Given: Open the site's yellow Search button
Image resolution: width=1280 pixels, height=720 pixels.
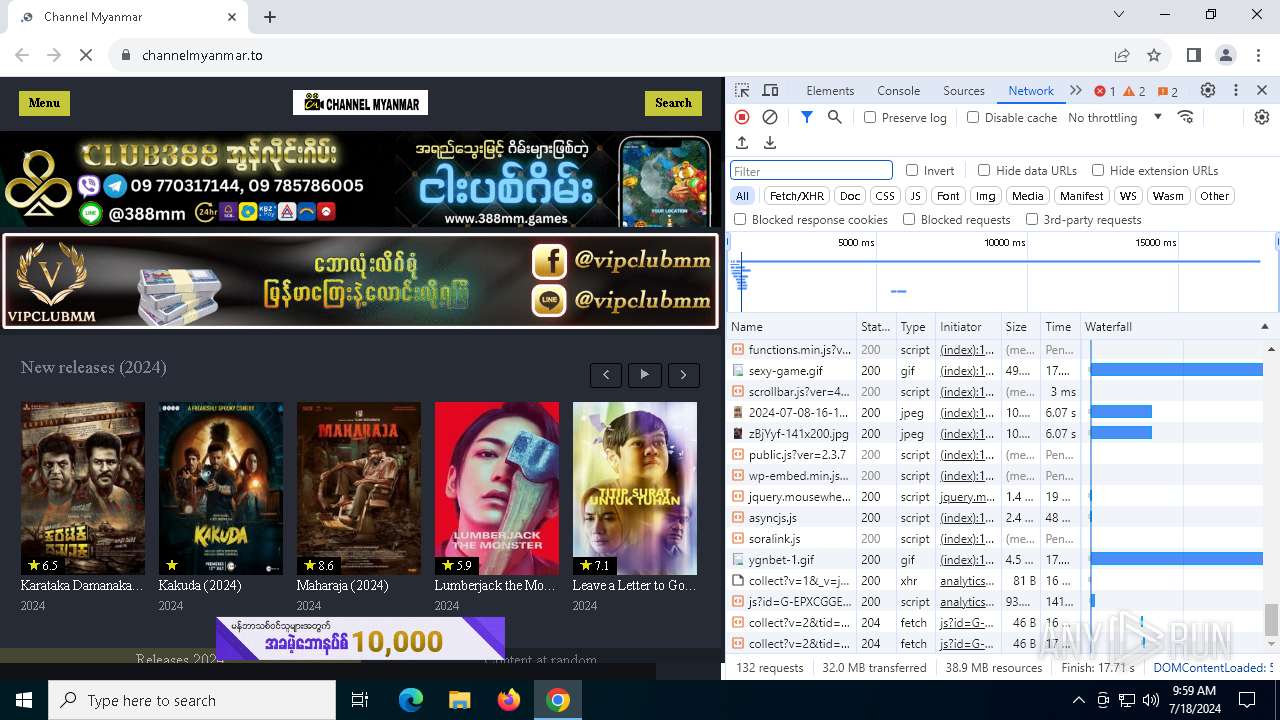Looking at the screenshot, I should (673, 103).
